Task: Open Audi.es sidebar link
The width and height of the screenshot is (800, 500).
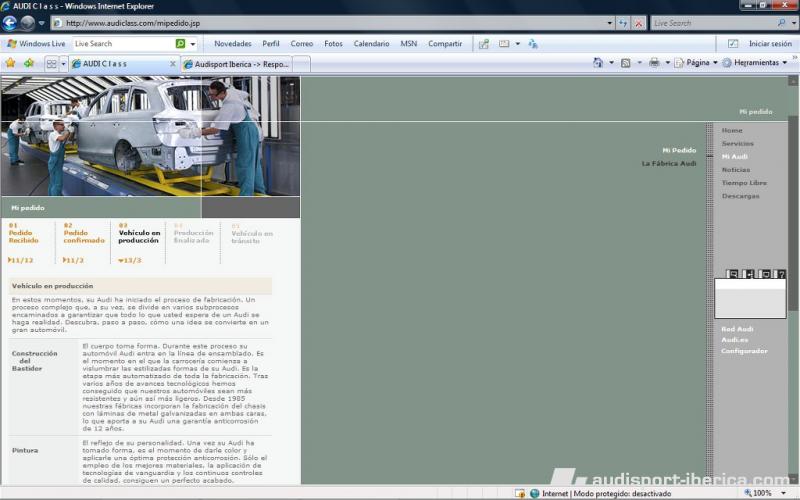Action: click(734, 340)
